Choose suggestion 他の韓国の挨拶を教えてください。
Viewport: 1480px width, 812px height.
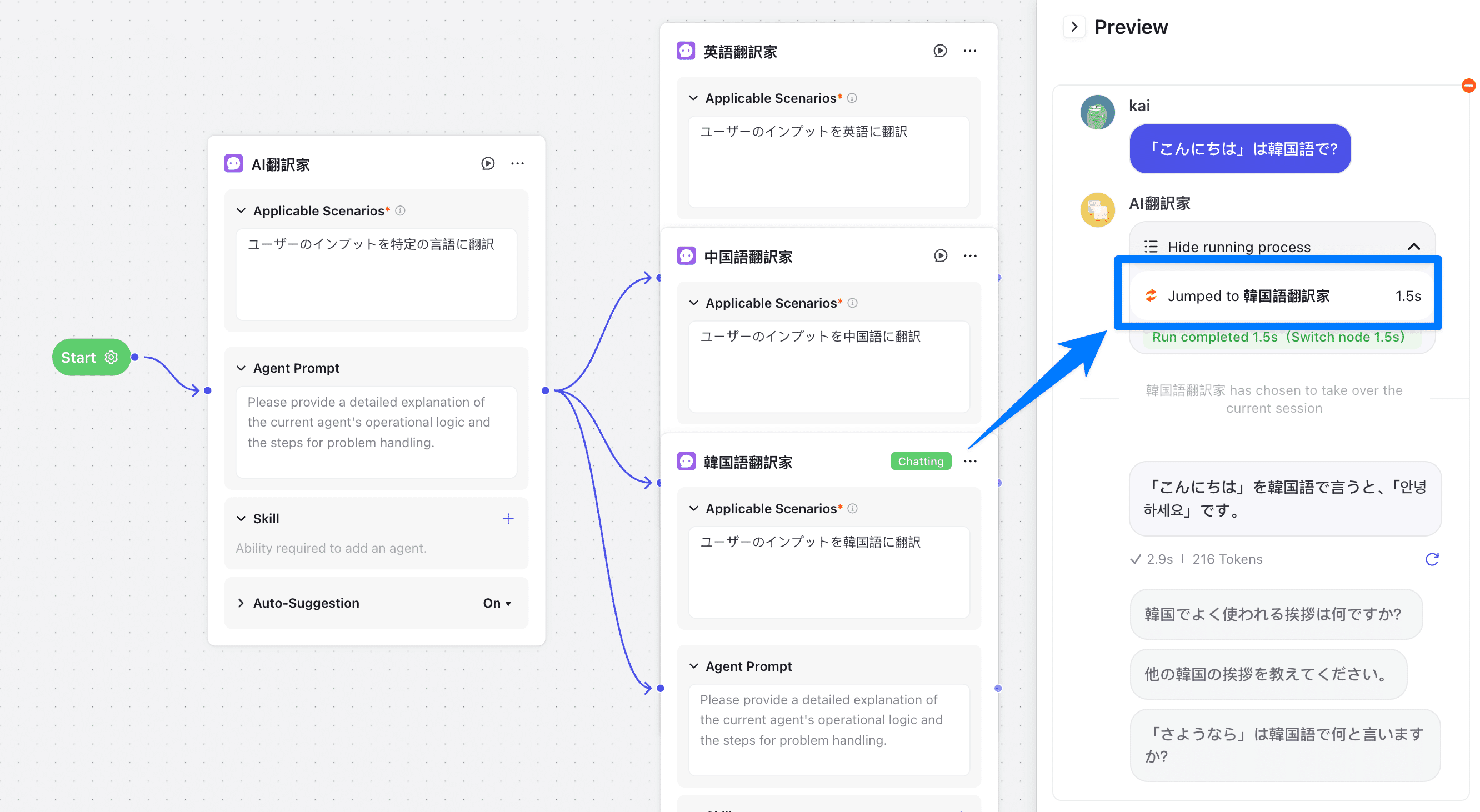click(x=1267, y=674)
